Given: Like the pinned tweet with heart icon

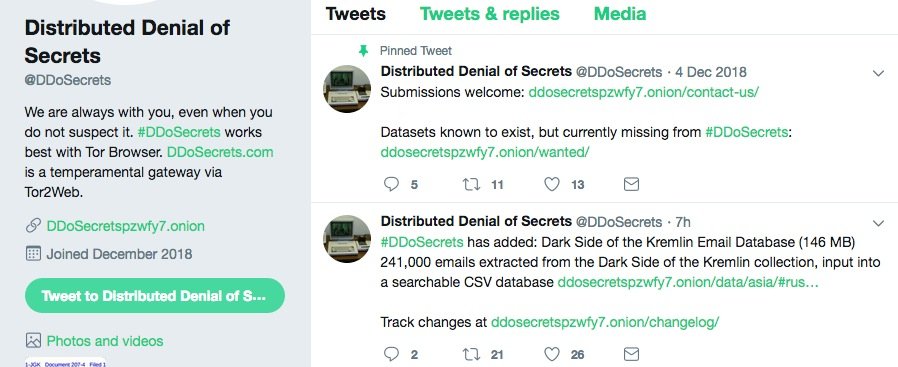Looking at the screenshot, I should point(552,184).
